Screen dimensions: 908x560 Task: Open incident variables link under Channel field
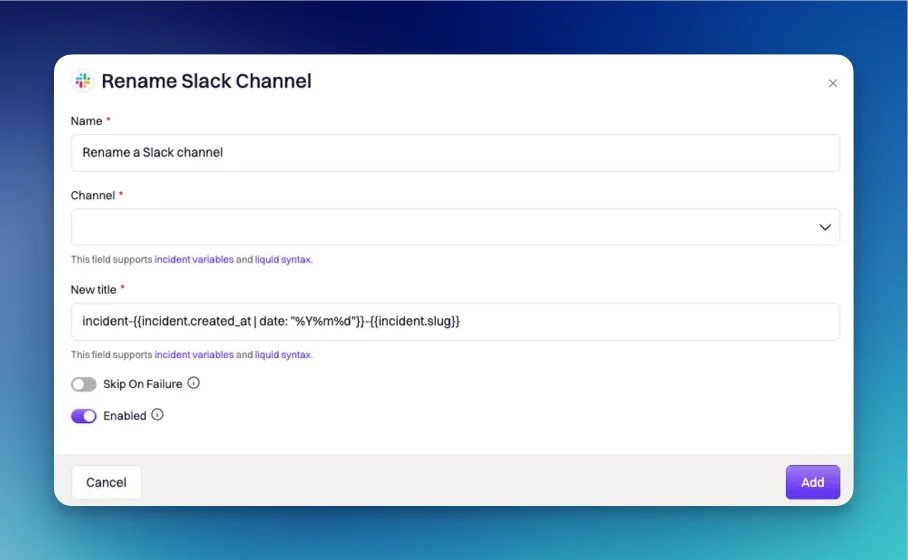point(194,259)
